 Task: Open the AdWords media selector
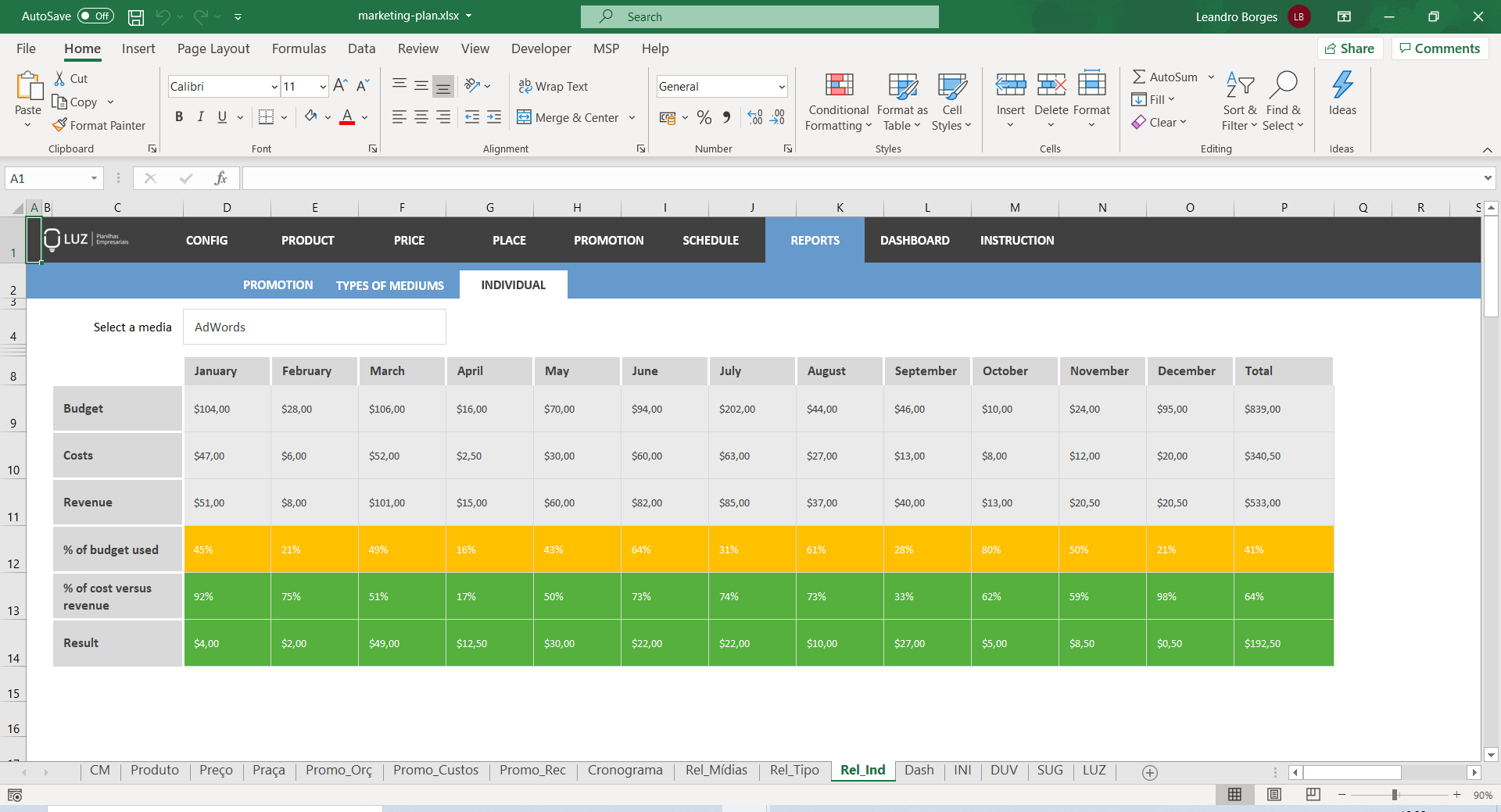point(314,327)
